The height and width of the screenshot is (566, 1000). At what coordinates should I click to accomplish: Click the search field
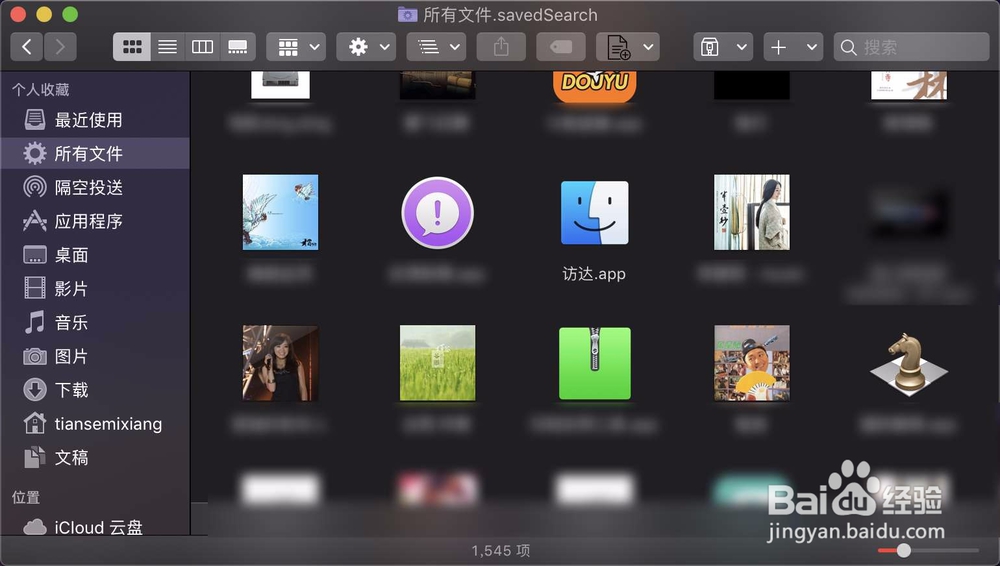point(911,47)
